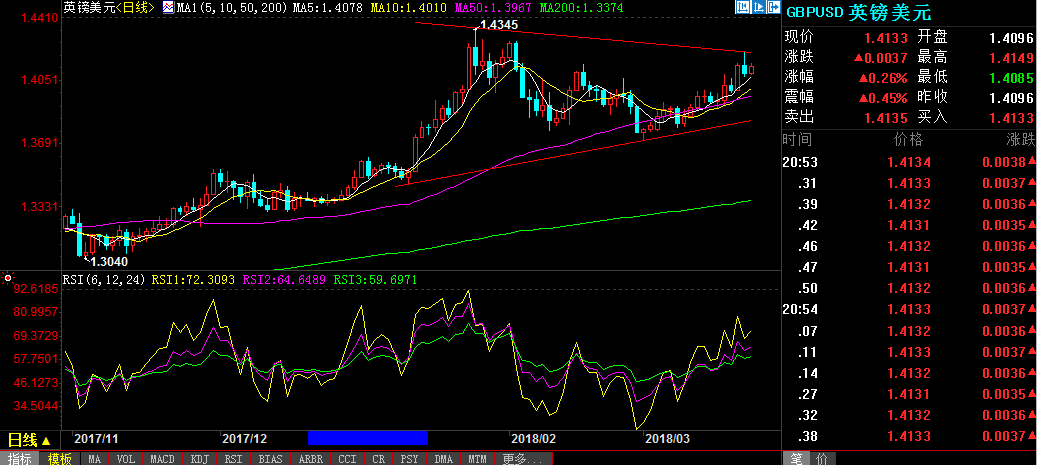Switch to the 指标 tab

click(x=19, y=458)
